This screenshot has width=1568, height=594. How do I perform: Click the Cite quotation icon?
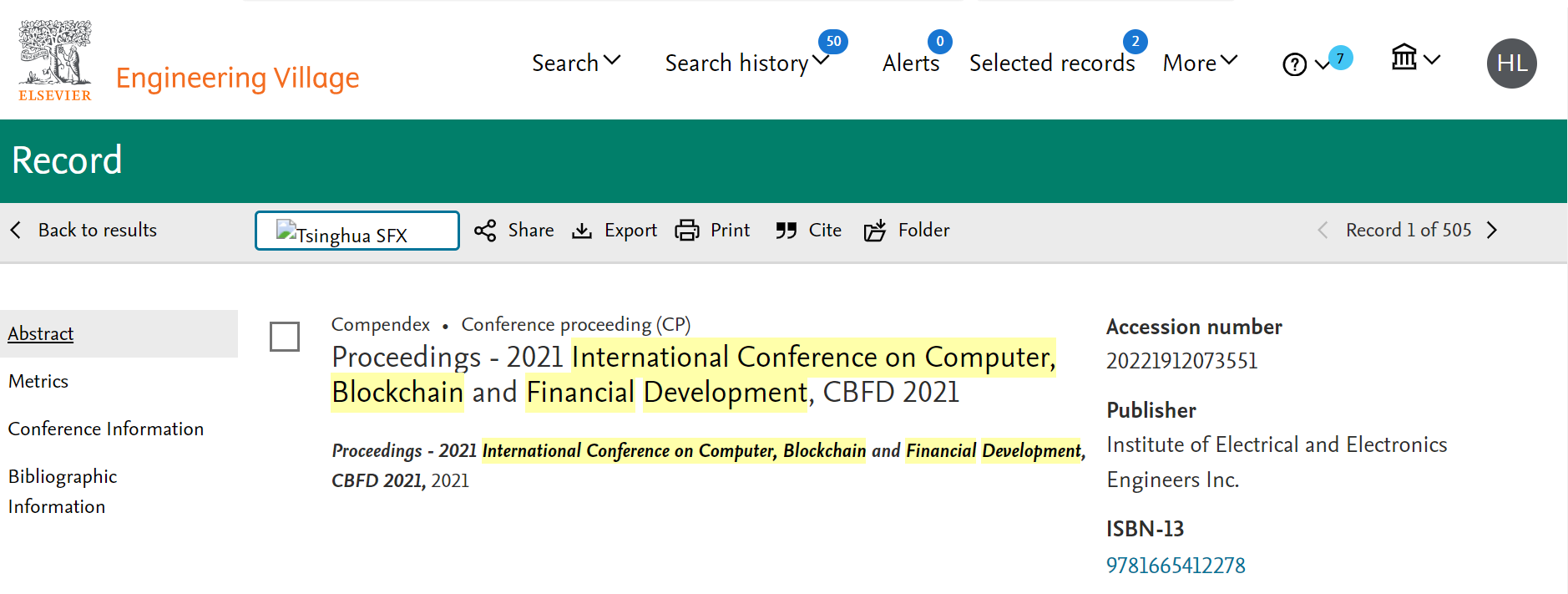coord(786,231)
